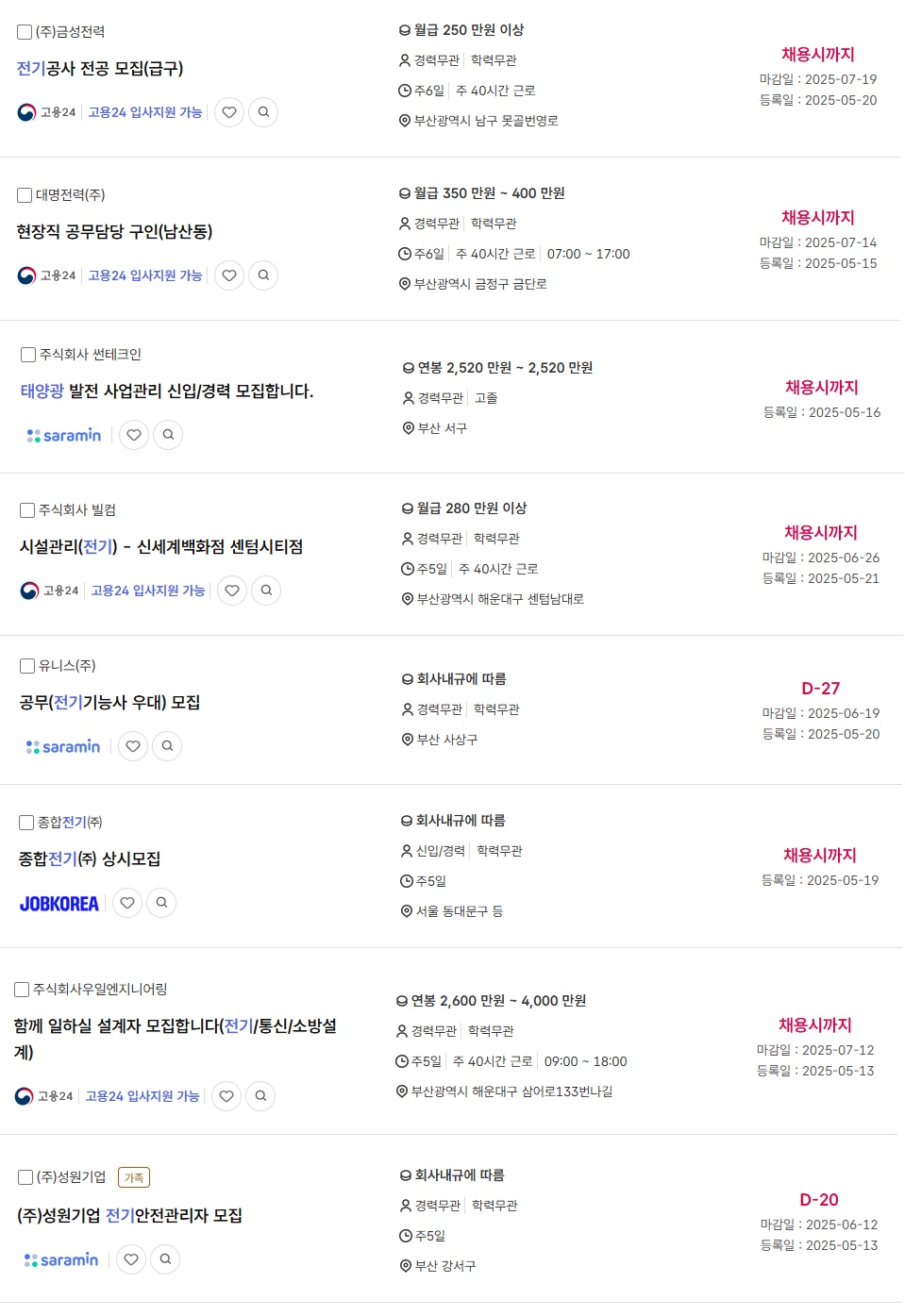Viewport: 905px width, 1316px height.
Task: Click 고용24 입사지원 가능 link for 빌컴
Action: (148, 591)
